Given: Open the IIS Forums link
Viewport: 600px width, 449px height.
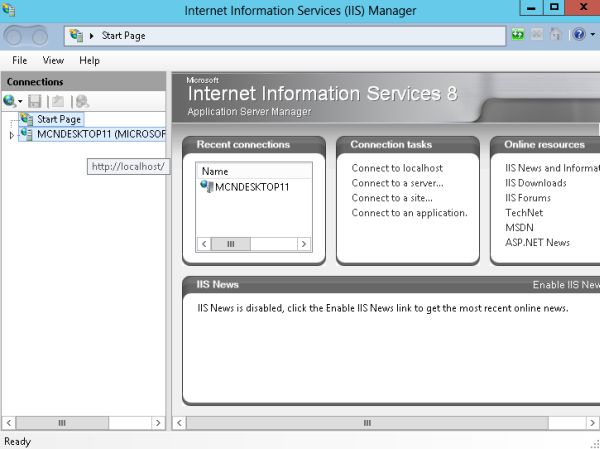Looking at the screenshot, I should (528, 198).
